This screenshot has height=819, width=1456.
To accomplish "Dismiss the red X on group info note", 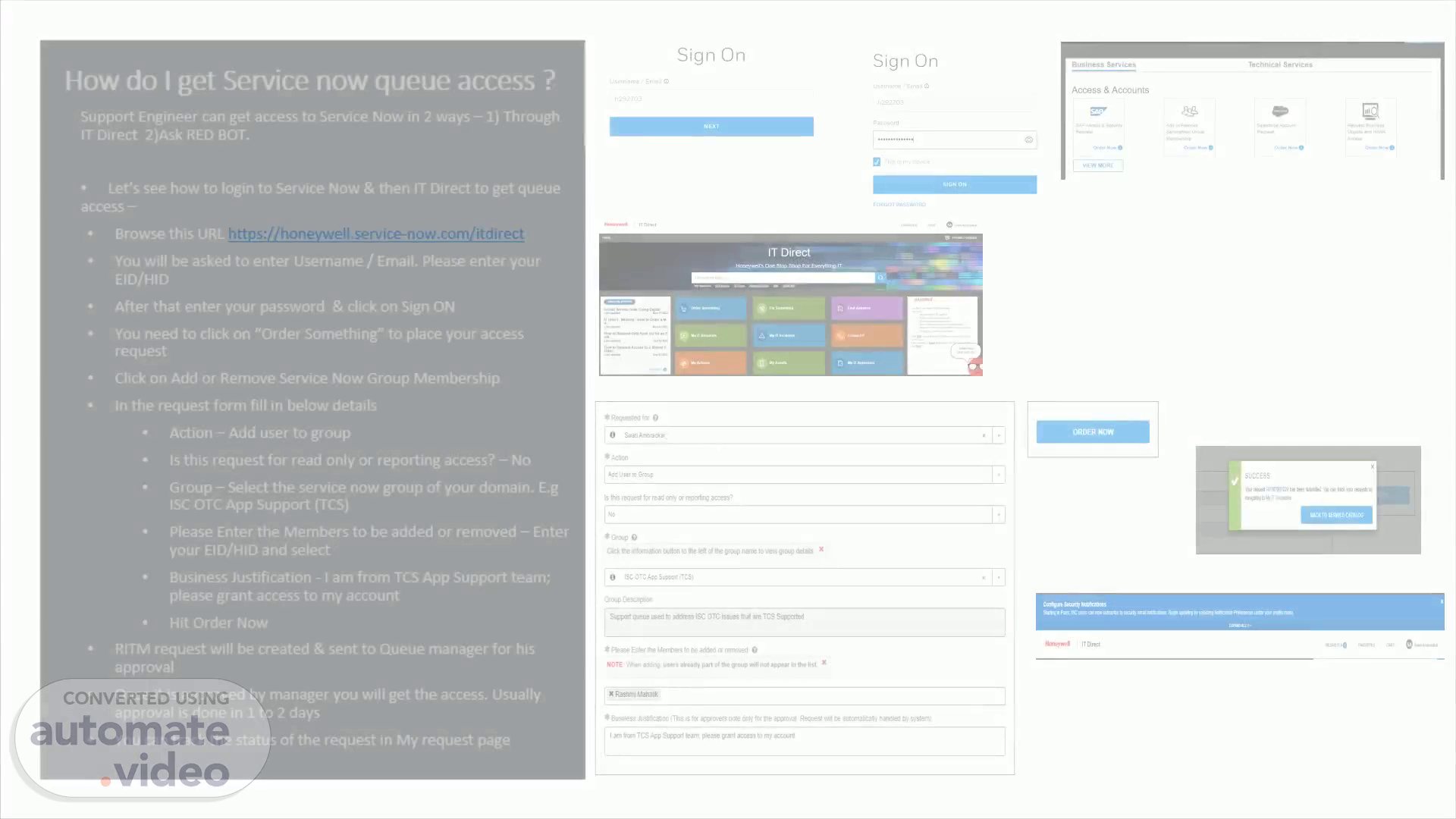I will 821,549.
